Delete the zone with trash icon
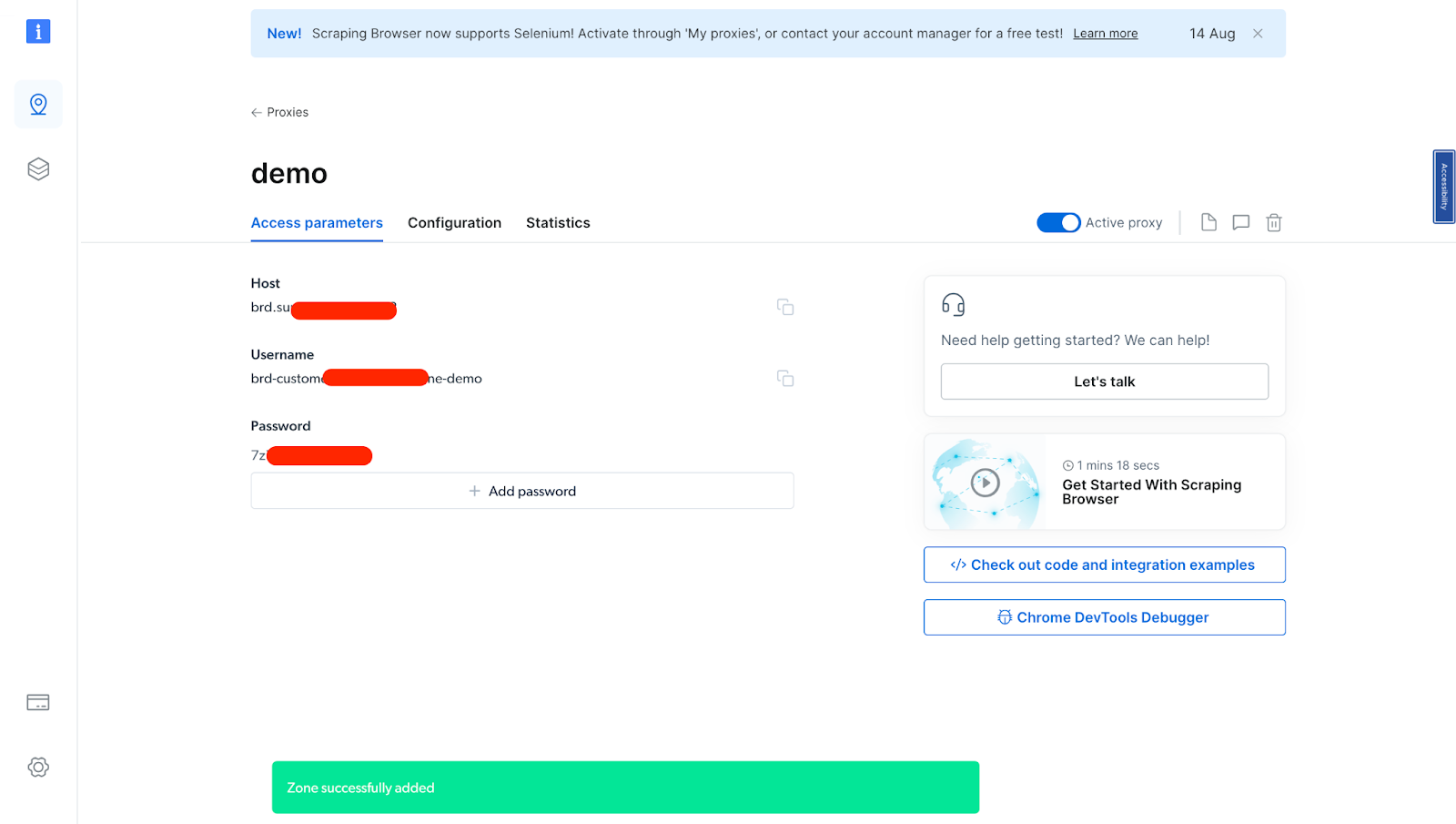The image size is (1456, 824). [x=1274, y=222]
